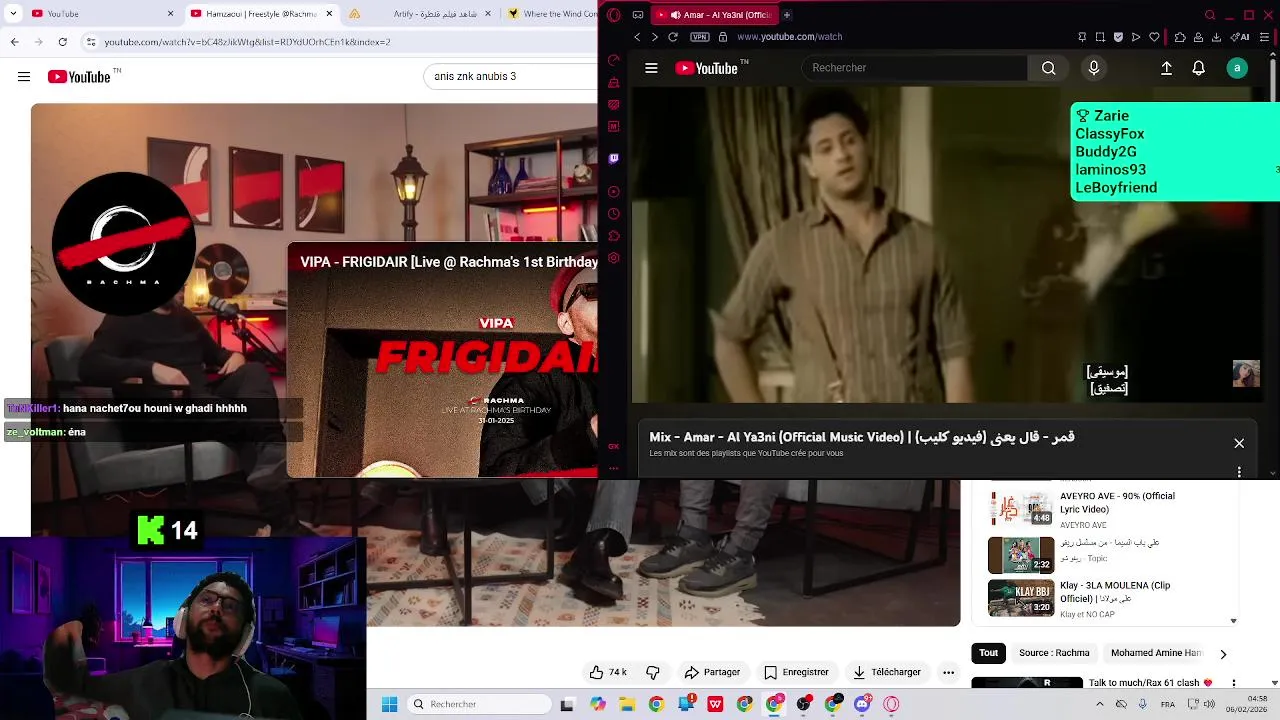This screenshot has width=1280, height=720.
Task: Click the magnifier search button in YouTube Opera window
Action: pos(1048,68)
